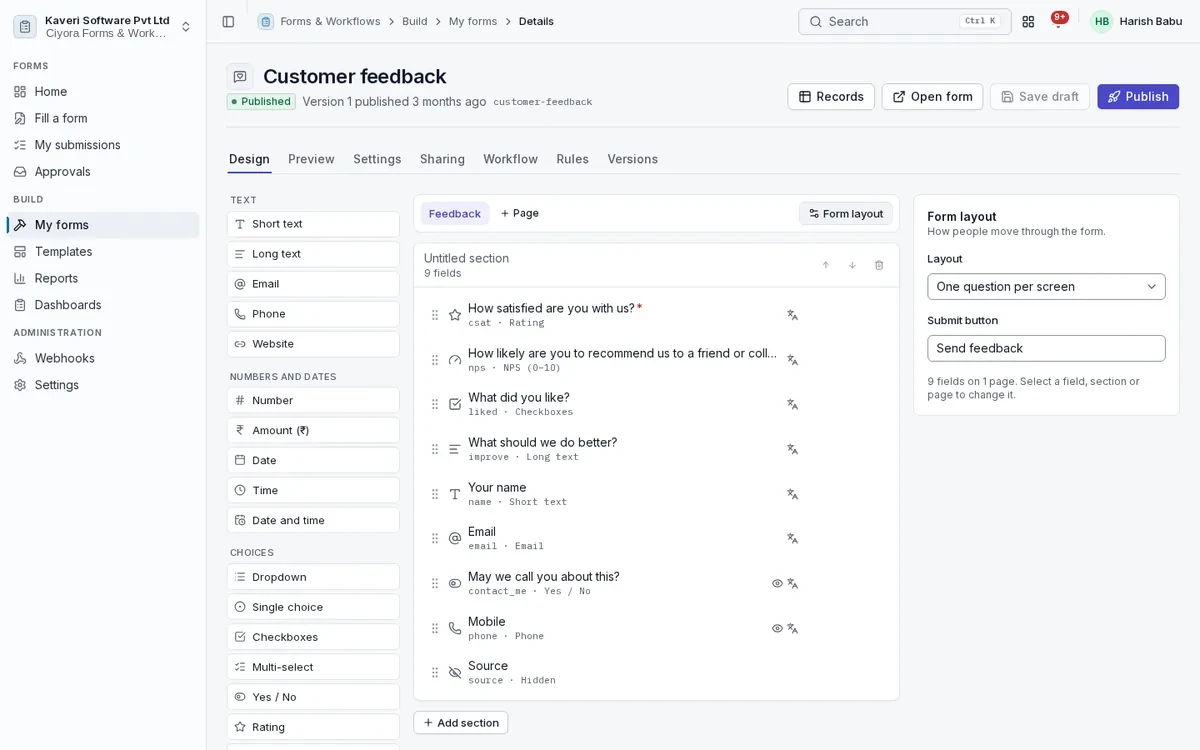Click phone icon of Mobile field

point(455,628)
